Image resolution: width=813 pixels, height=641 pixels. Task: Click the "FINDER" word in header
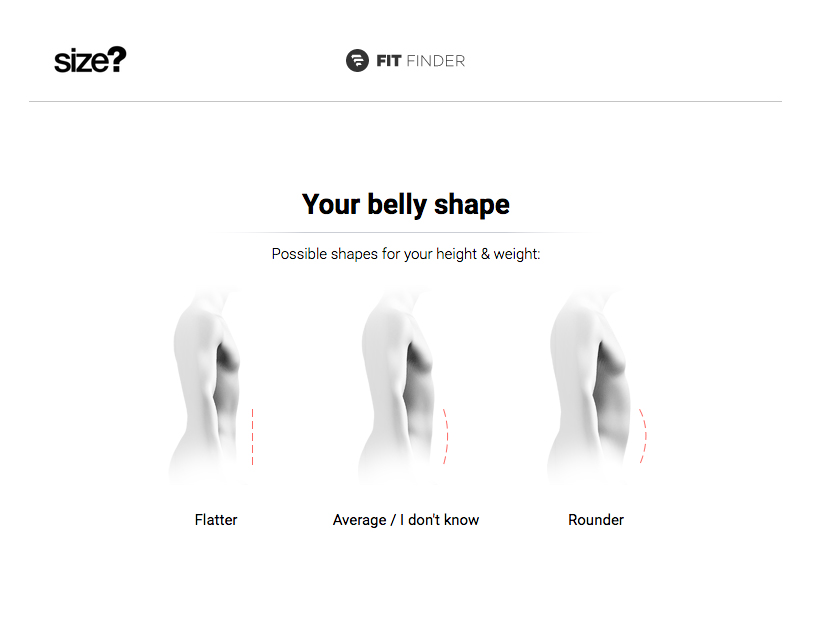436,61
